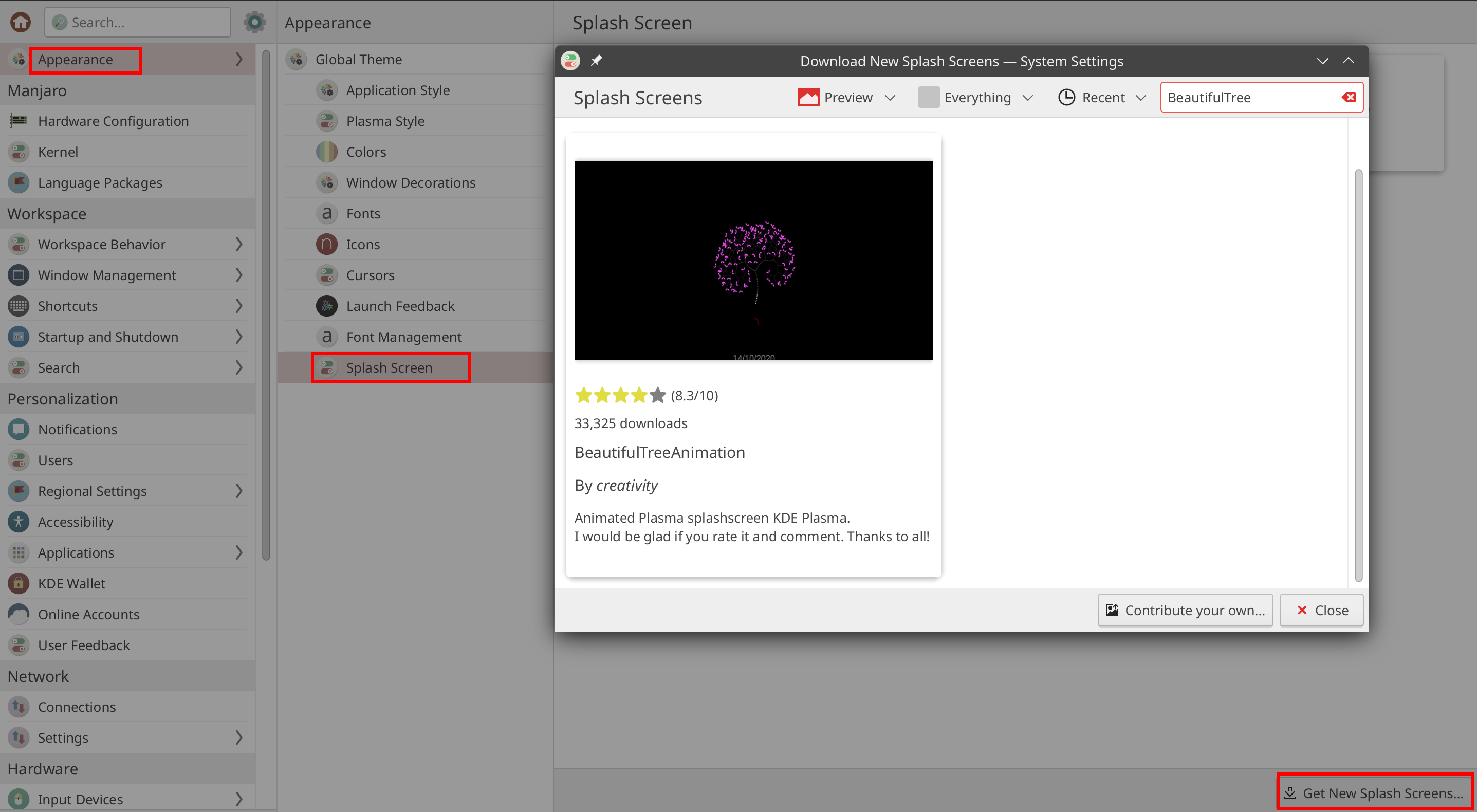Click the 33,325 downloads text
Viewport: 1477px width, 812px height.
tap(631, 423)
